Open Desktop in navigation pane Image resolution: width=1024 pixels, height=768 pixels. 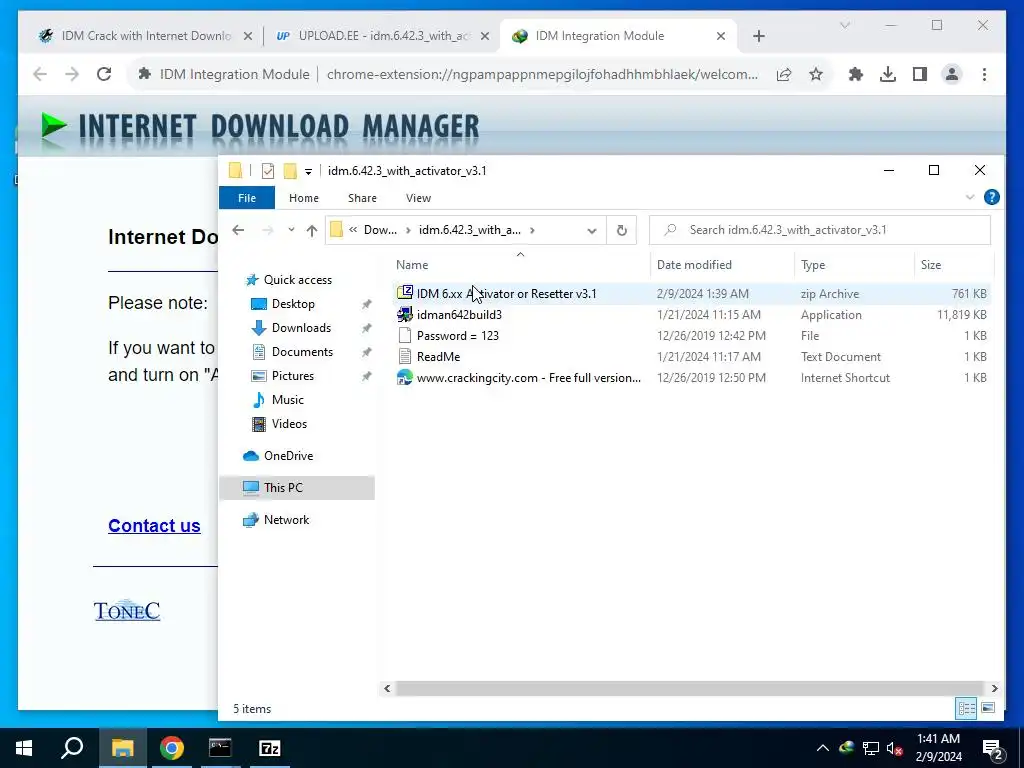click(x=293, y=304)
